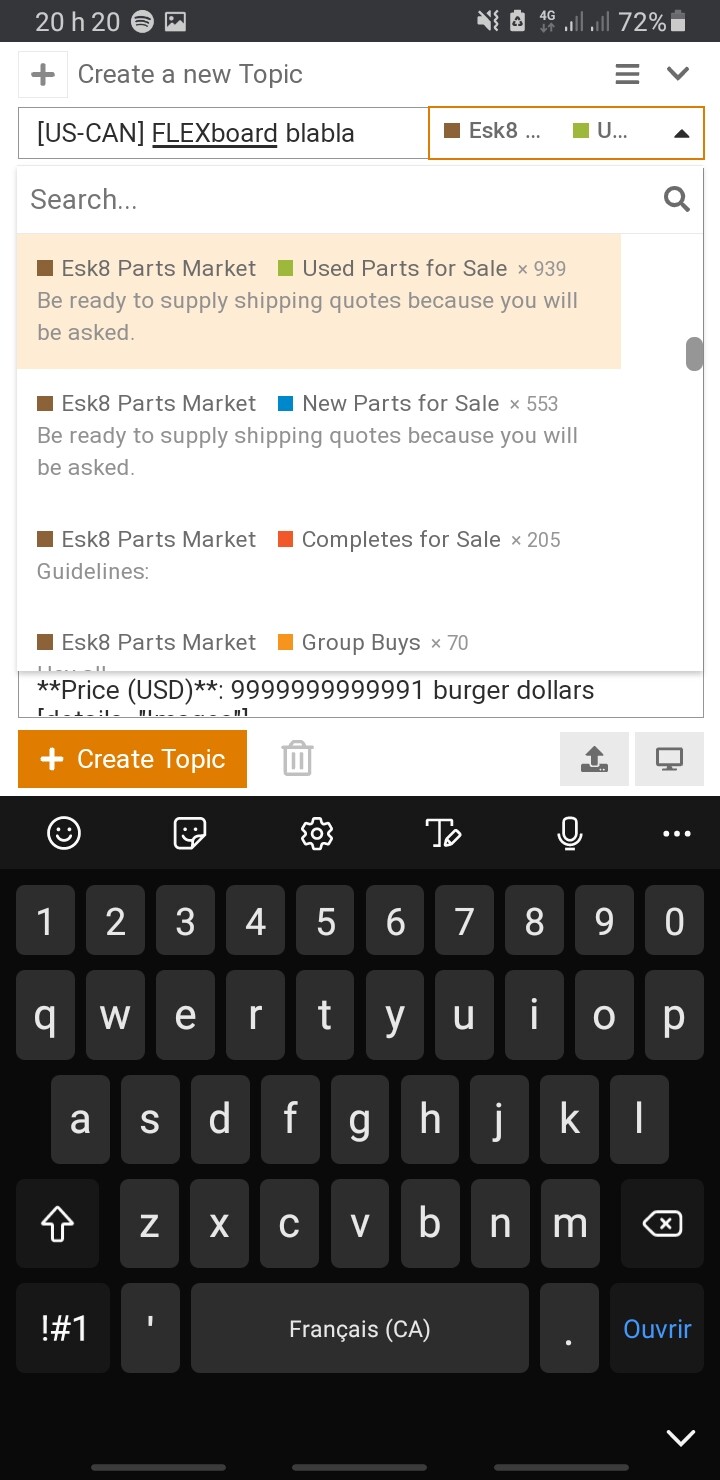Click the Create Topic button

pos(132,760)
